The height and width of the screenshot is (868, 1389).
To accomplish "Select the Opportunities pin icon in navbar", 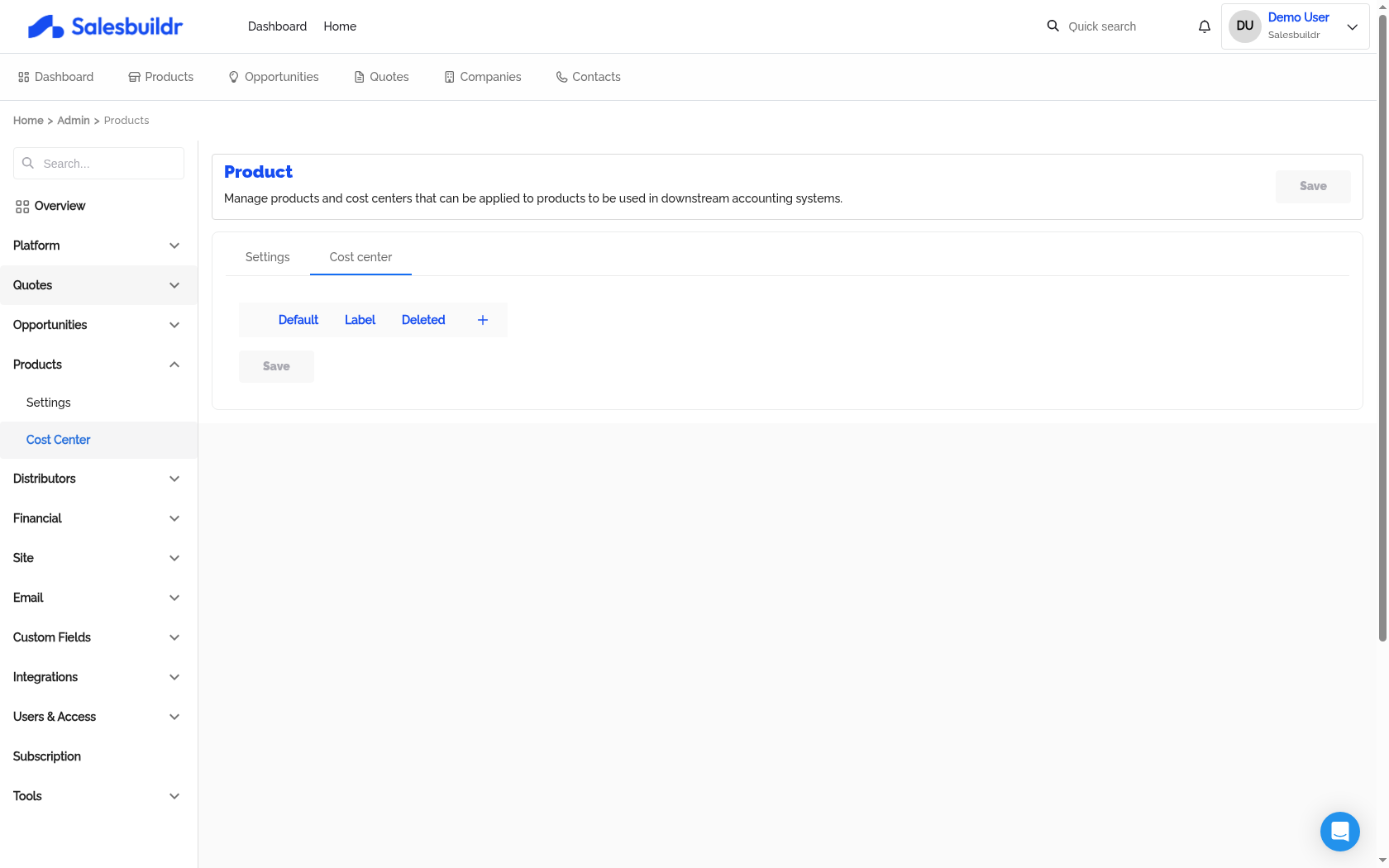I will click(233, 76).
